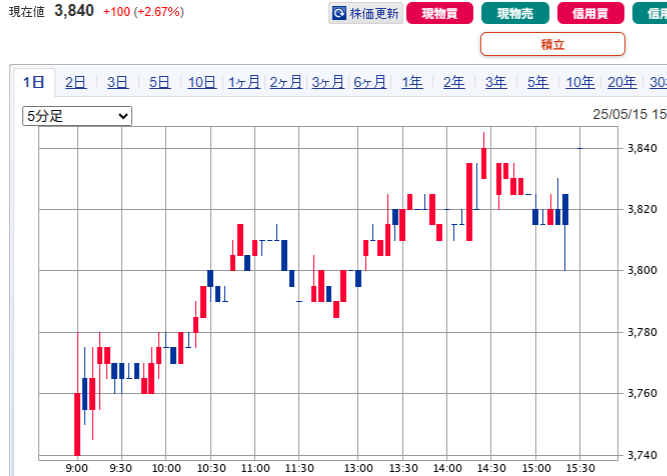Image resolution: width=667 pixels, height=476 pixels.
Task: Click the 9:00 time axis label
Action: [x=77, y=468]
